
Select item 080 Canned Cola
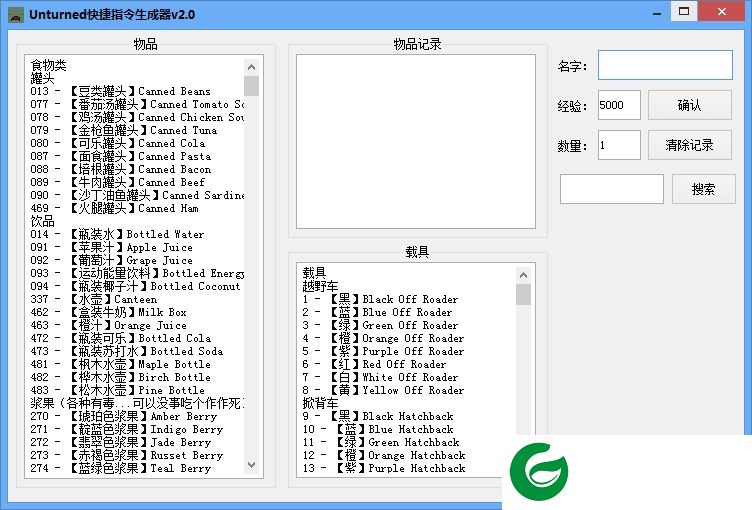pyautogui.click(x=118, y=143)
